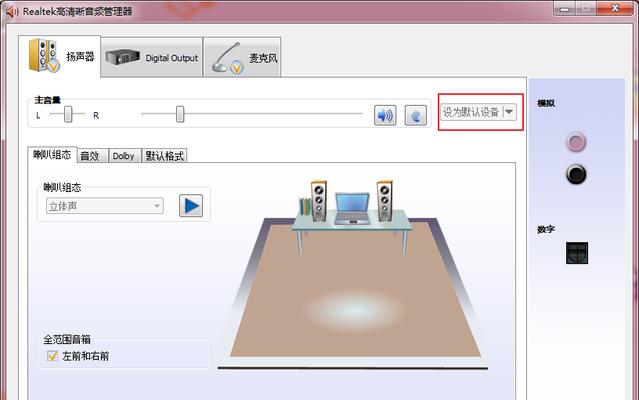Click the laptop in the room preview

click(x=353, y=209)
